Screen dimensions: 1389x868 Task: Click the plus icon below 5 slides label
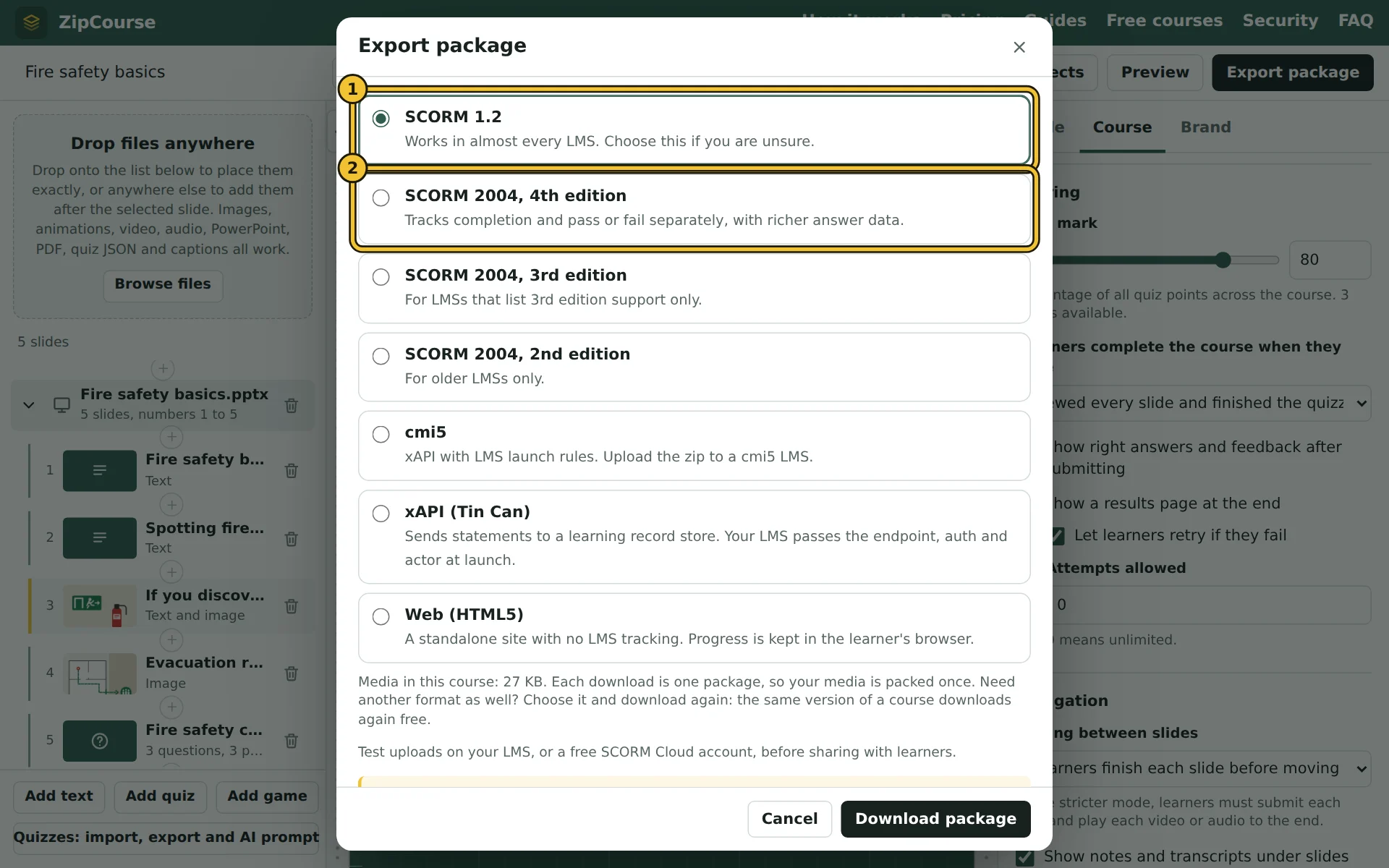[x=163, y=369]
